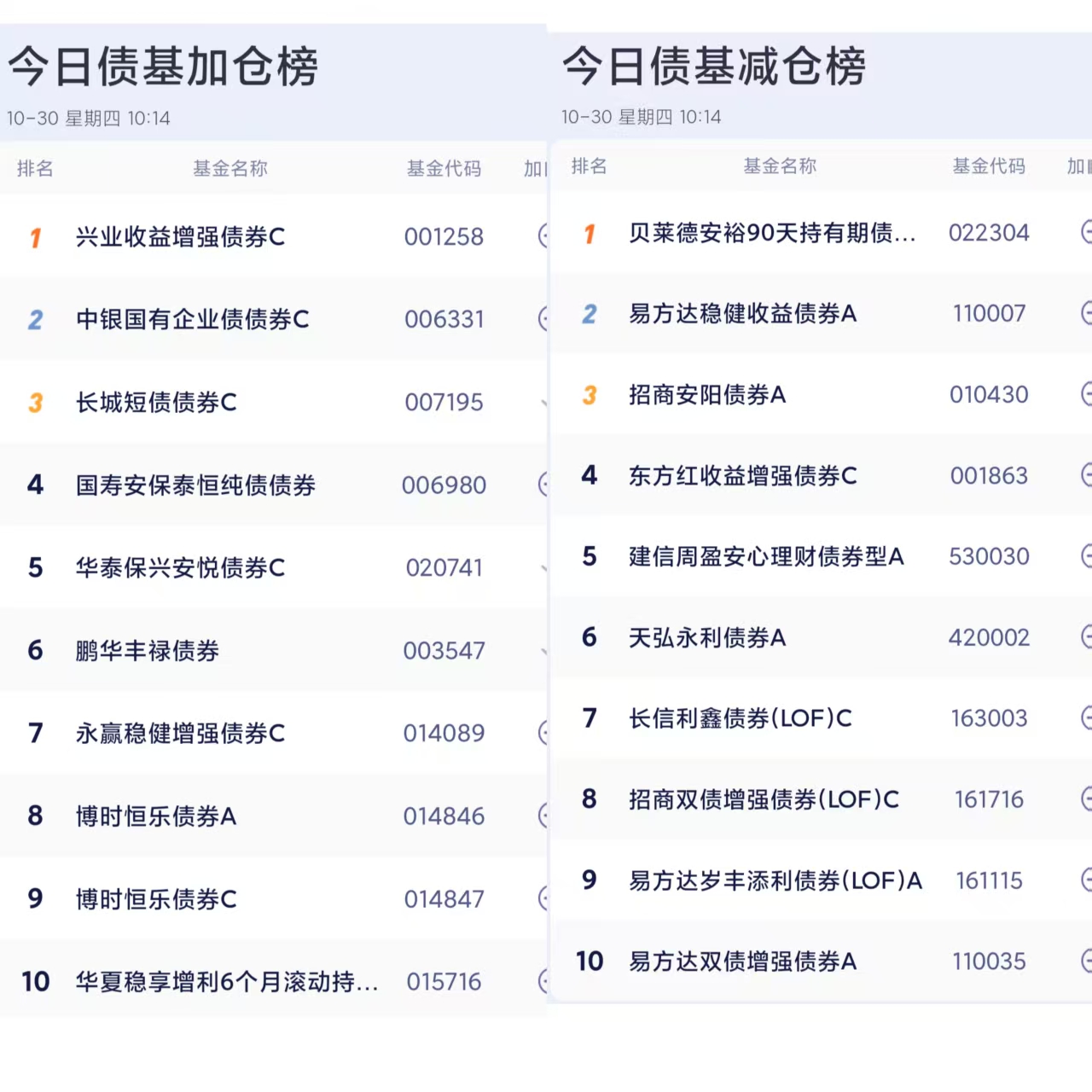
Task: Select the 今日债基减仓榜 title
Action: tap(714, 66)
